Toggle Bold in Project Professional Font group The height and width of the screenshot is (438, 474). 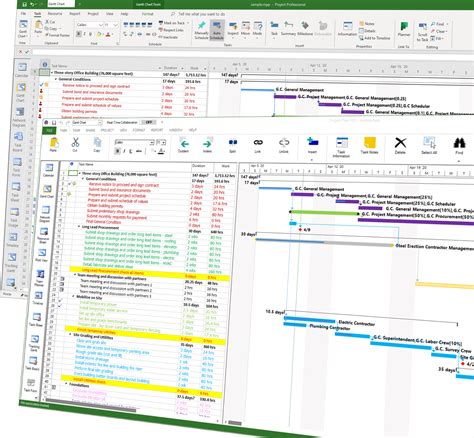click(x=79, y=34)
